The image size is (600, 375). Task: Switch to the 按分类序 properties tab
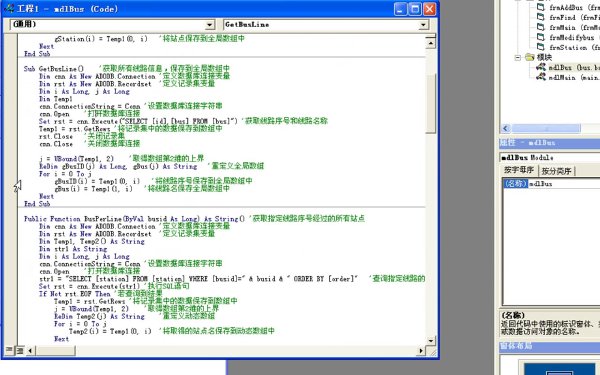click(556, 171)
